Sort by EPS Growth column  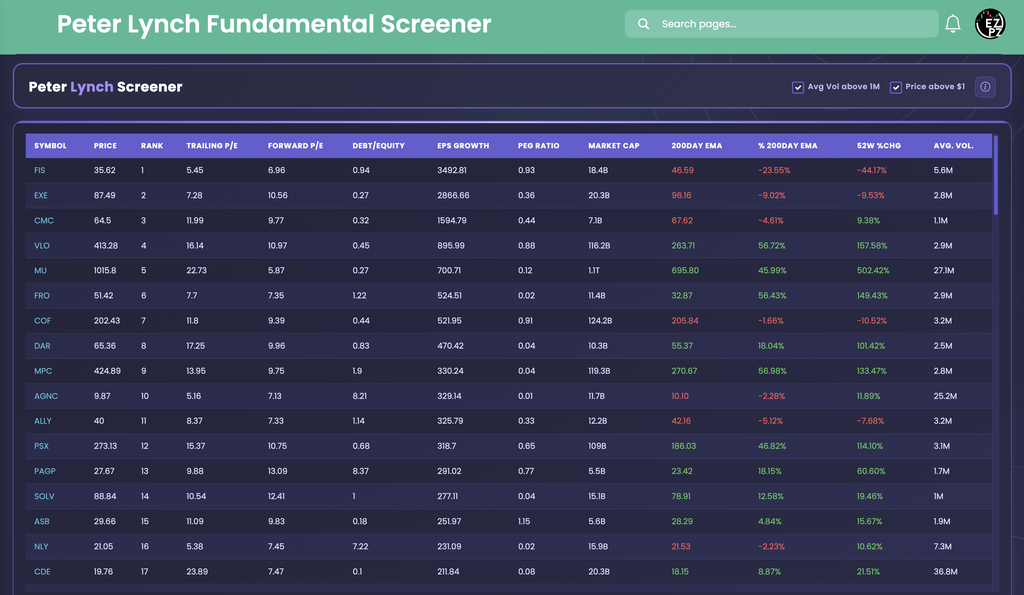point(463,146)
